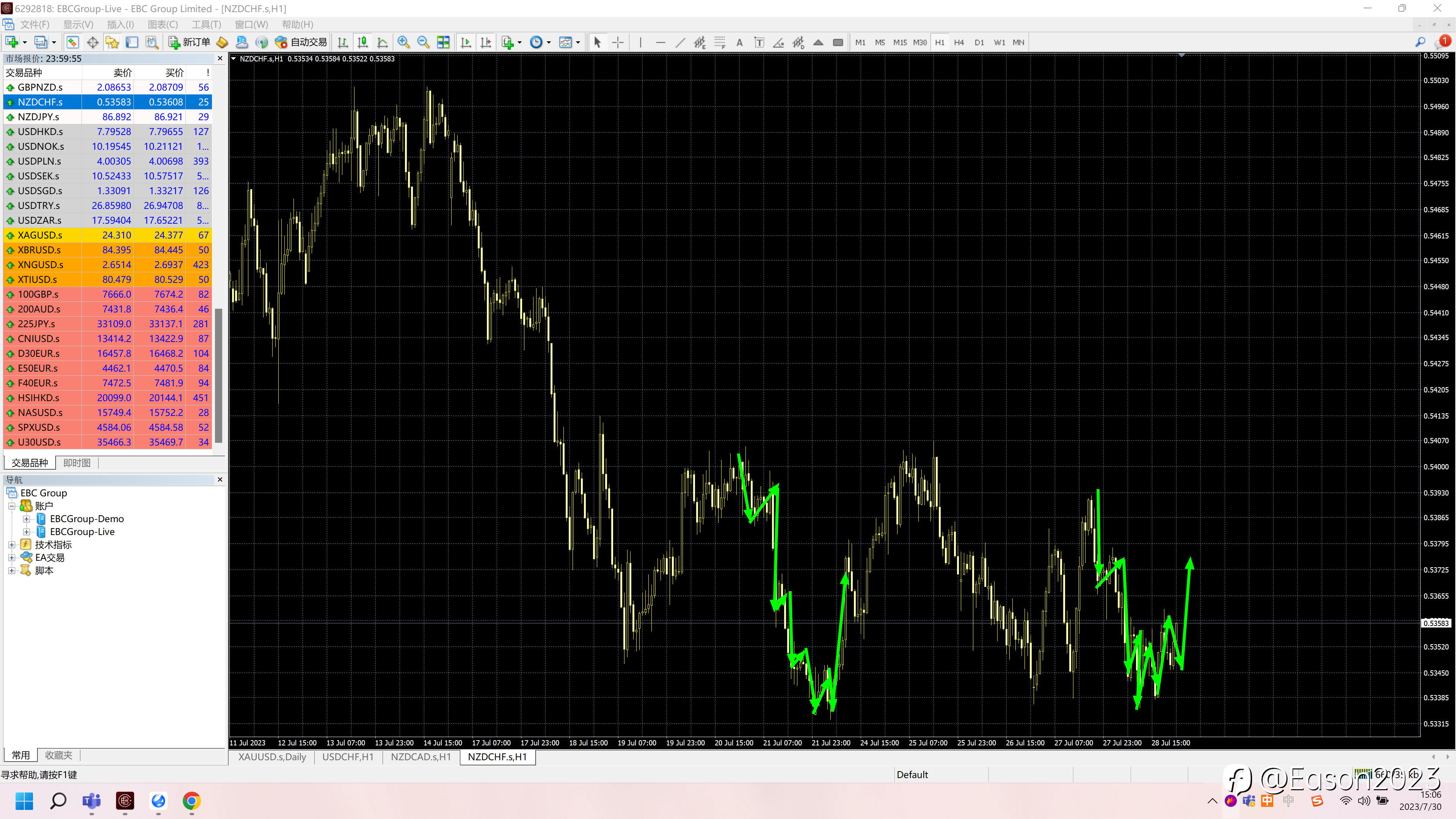Close the 市场报价 panel
The image size is (1456, 819).
point(220,58)
